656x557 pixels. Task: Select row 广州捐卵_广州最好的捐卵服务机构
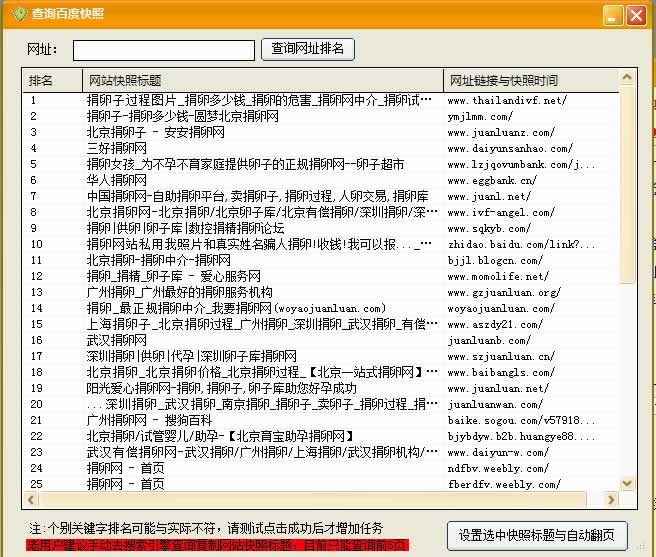click(321, 293)
